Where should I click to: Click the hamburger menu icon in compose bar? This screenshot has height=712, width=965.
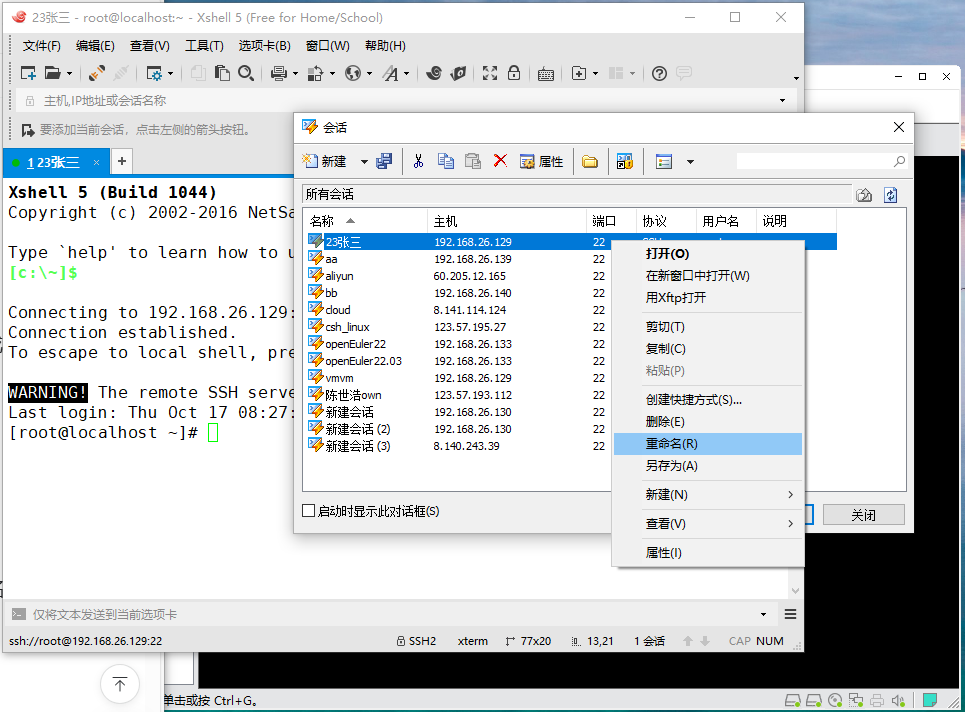coord(790,614)
